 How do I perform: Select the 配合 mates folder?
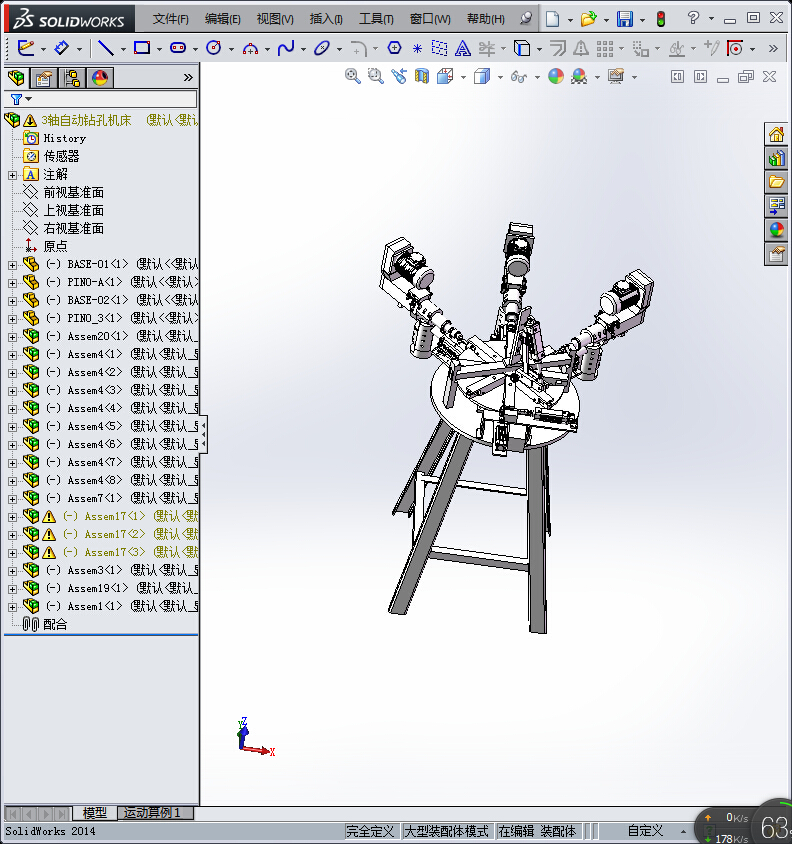(55, 624)
